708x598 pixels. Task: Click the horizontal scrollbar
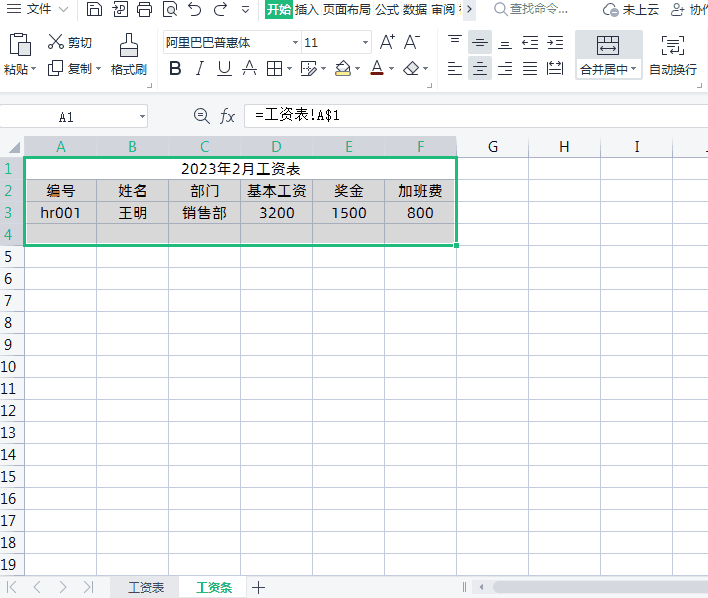(x=600, y=587)
